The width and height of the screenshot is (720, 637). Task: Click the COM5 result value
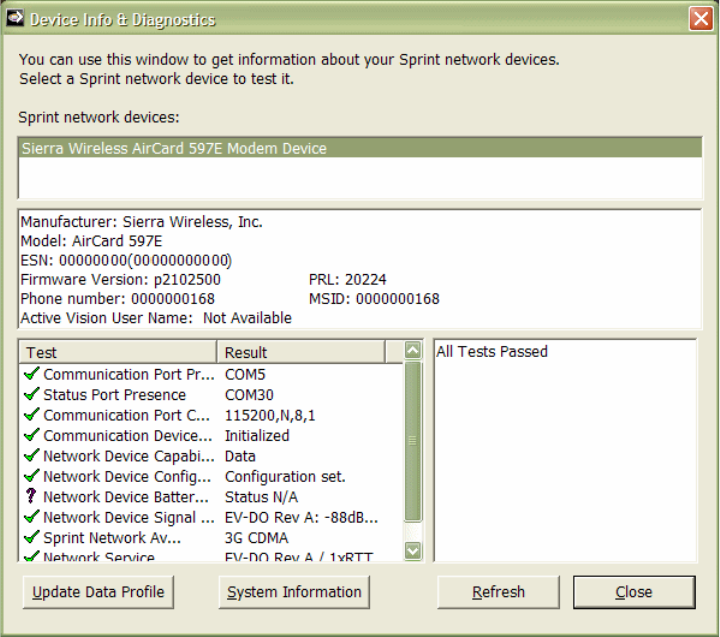click(245, 374)
